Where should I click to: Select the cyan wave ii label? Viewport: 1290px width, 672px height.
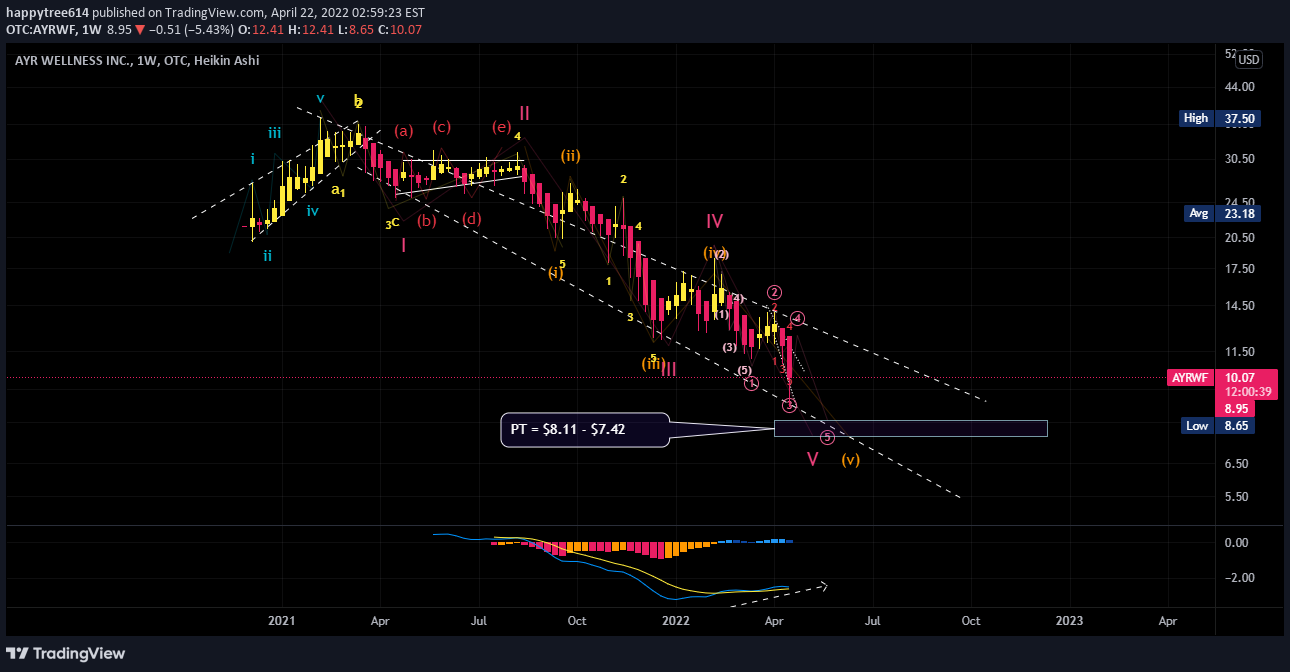(x=267, y=256)
